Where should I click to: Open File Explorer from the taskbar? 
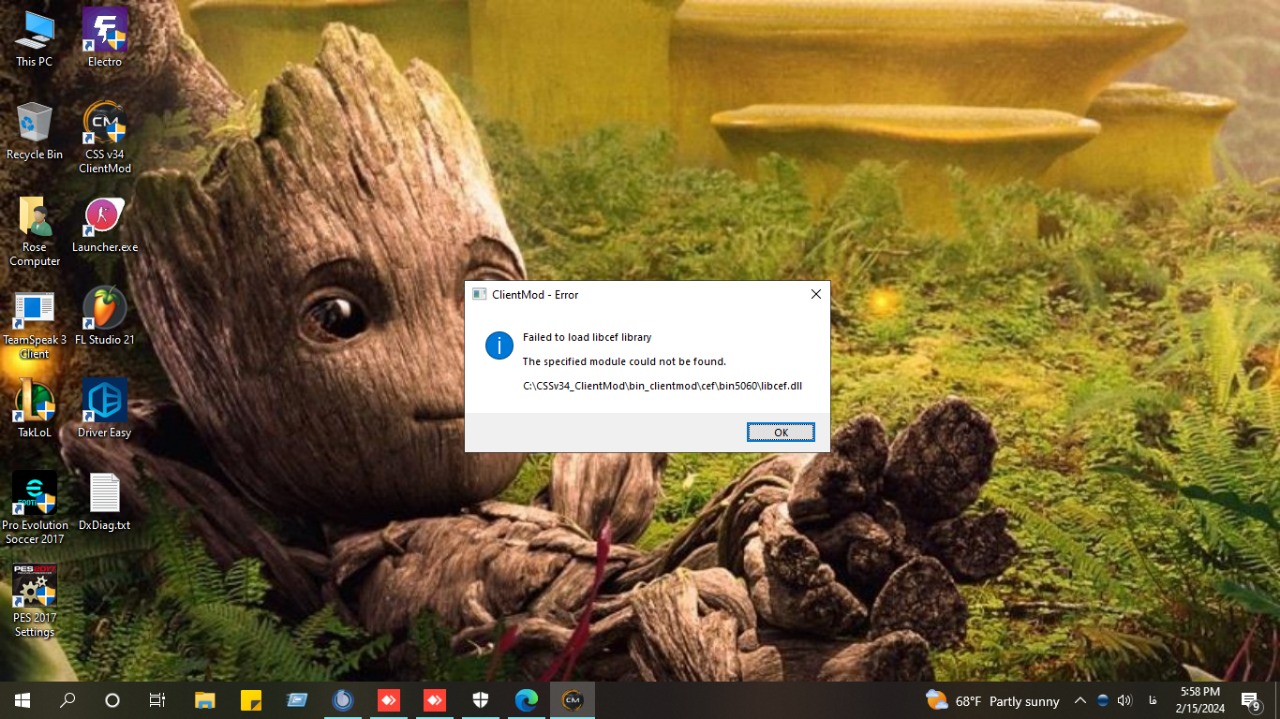pos(205,700)
